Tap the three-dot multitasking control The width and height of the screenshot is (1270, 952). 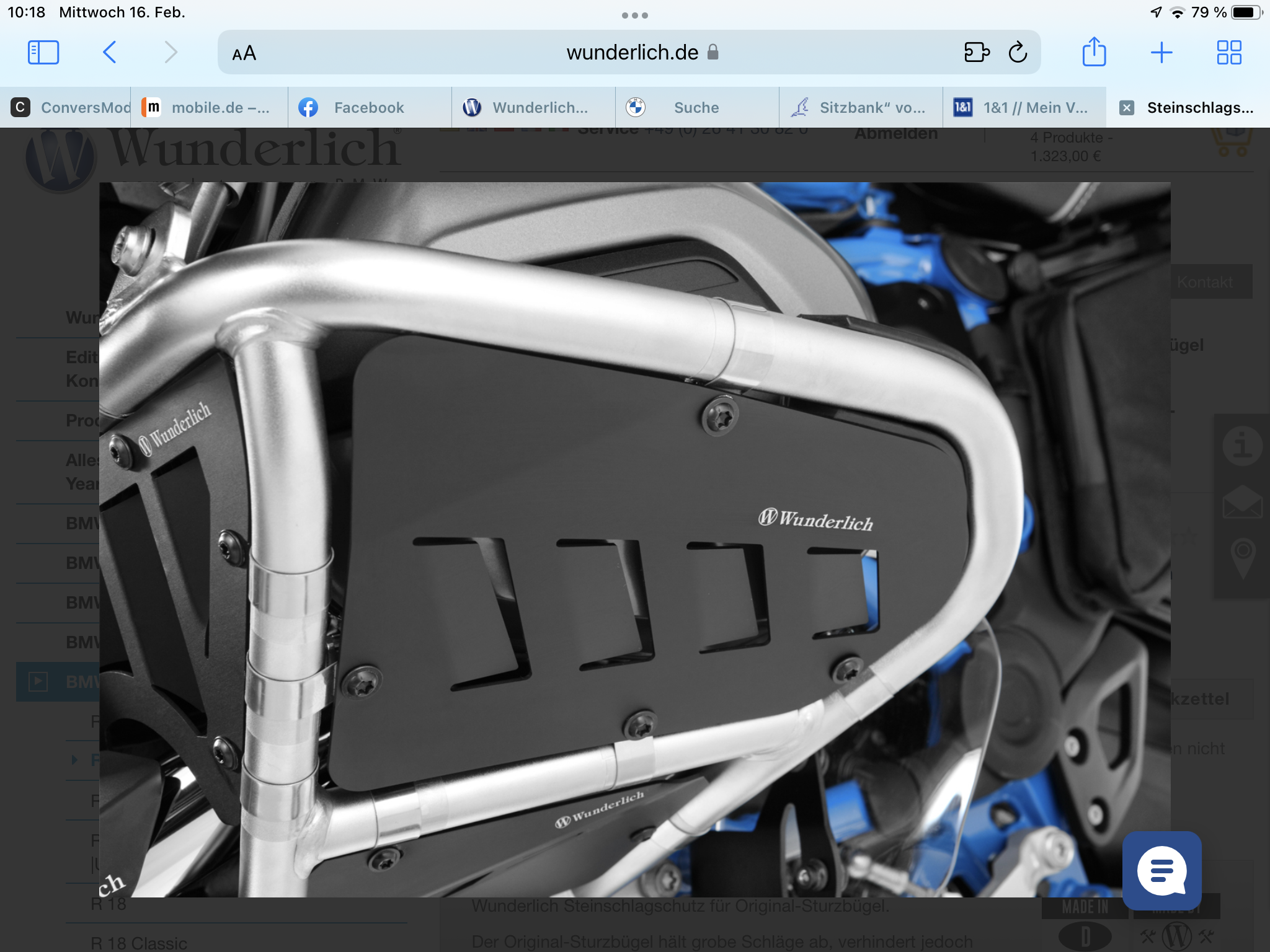click(635, 15)
